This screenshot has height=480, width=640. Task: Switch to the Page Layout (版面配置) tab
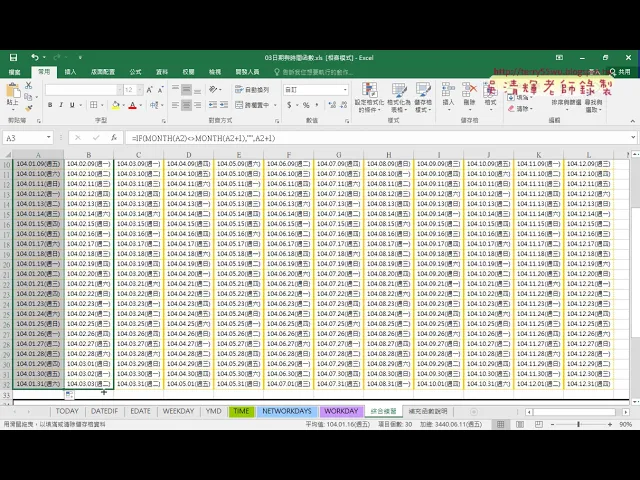tap(103, 72)
